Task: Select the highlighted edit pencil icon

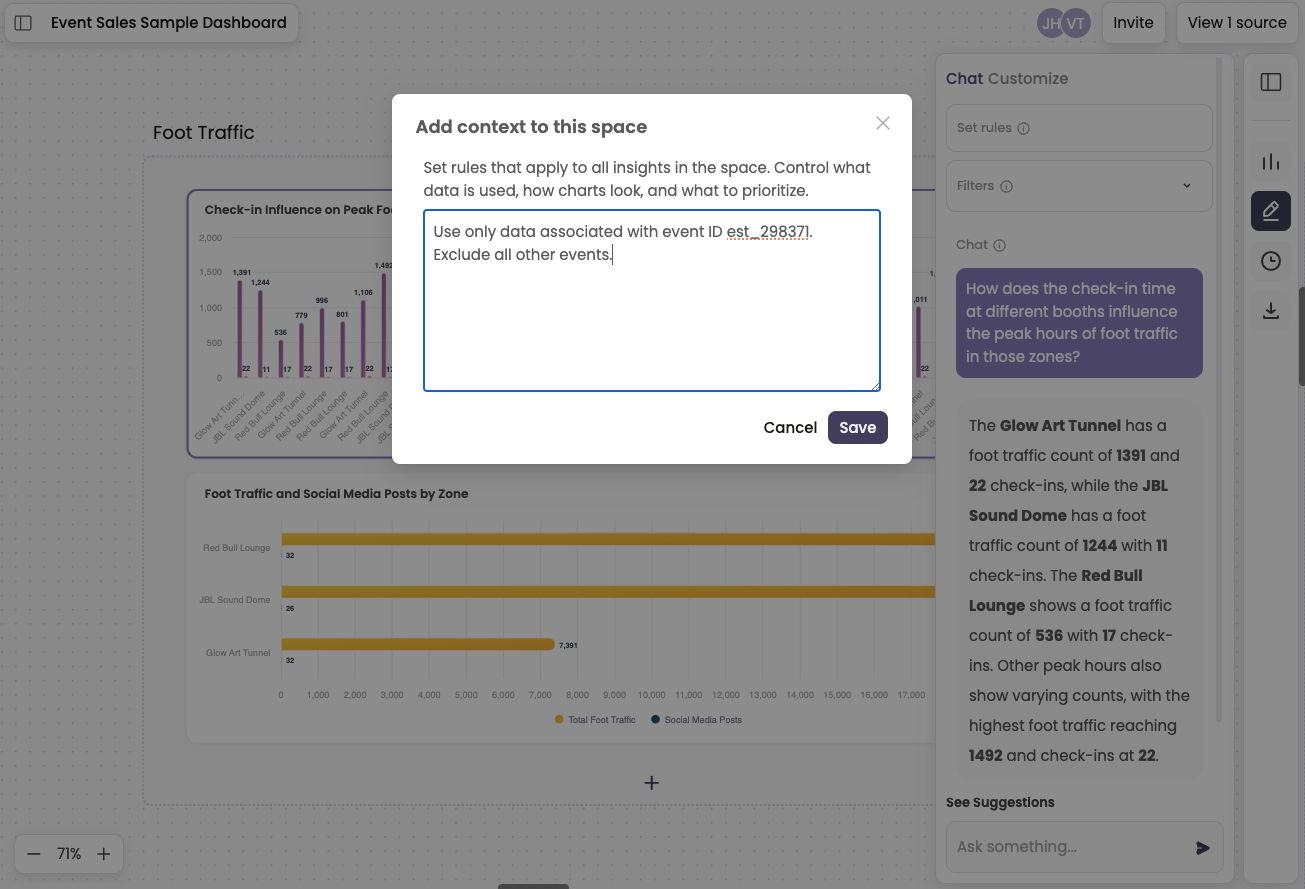Action: click(x=1270, y=211)
